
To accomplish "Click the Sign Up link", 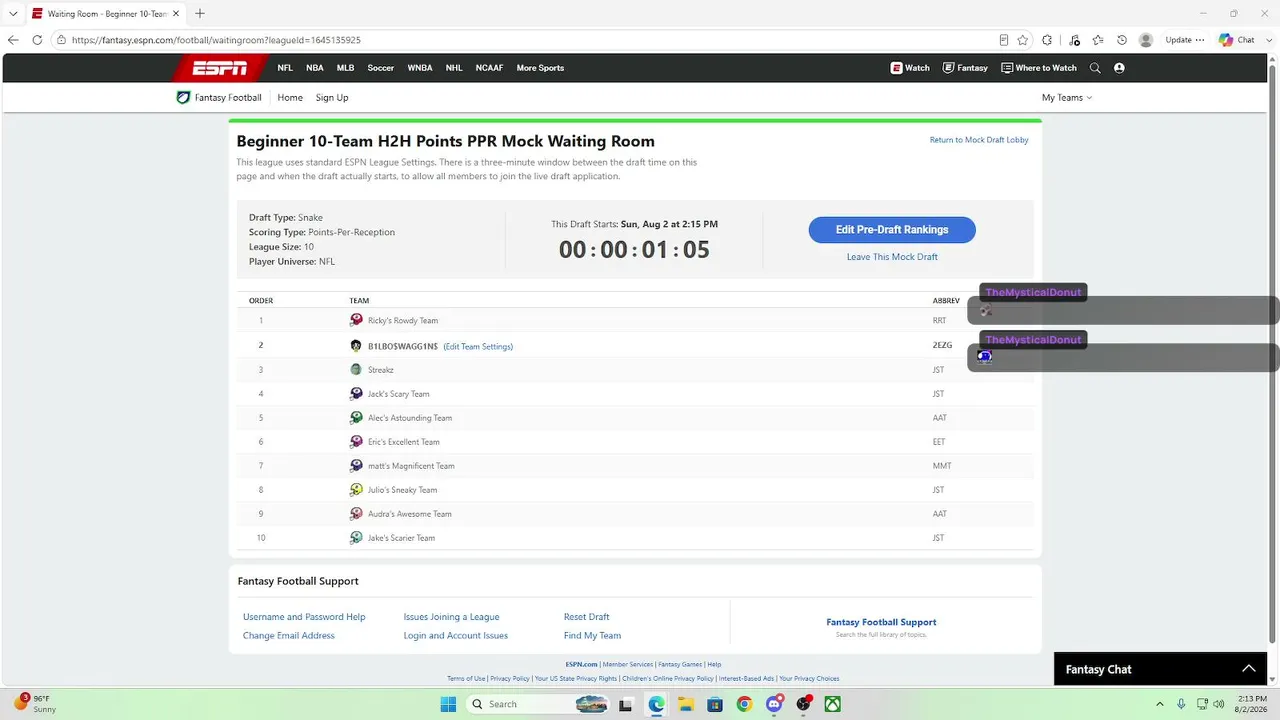I will click(332, 98).
